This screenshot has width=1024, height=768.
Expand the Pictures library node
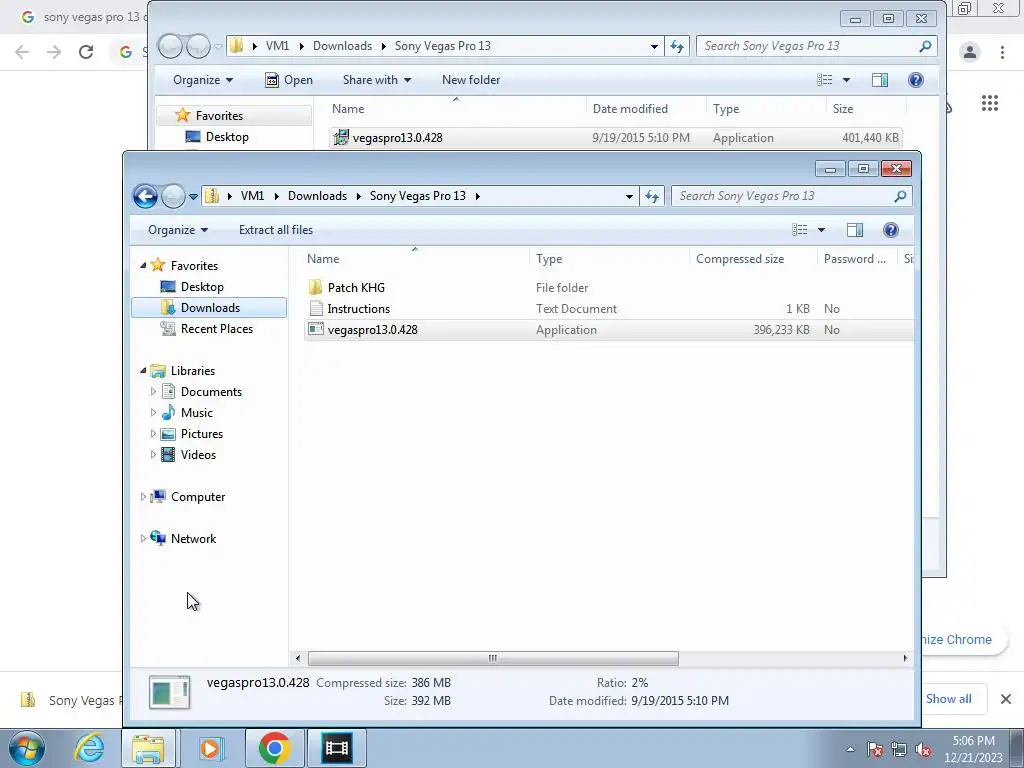[x=153, y=434]
